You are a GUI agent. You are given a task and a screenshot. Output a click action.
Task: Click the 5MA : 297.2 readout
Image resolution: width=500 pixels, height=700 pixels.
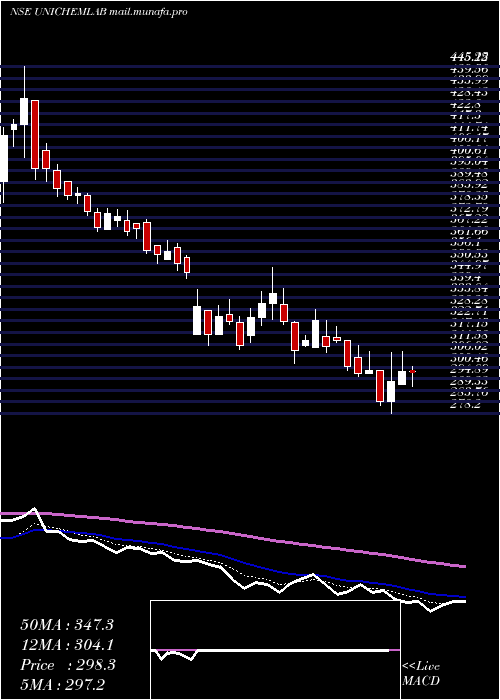(x=62, y=684)
